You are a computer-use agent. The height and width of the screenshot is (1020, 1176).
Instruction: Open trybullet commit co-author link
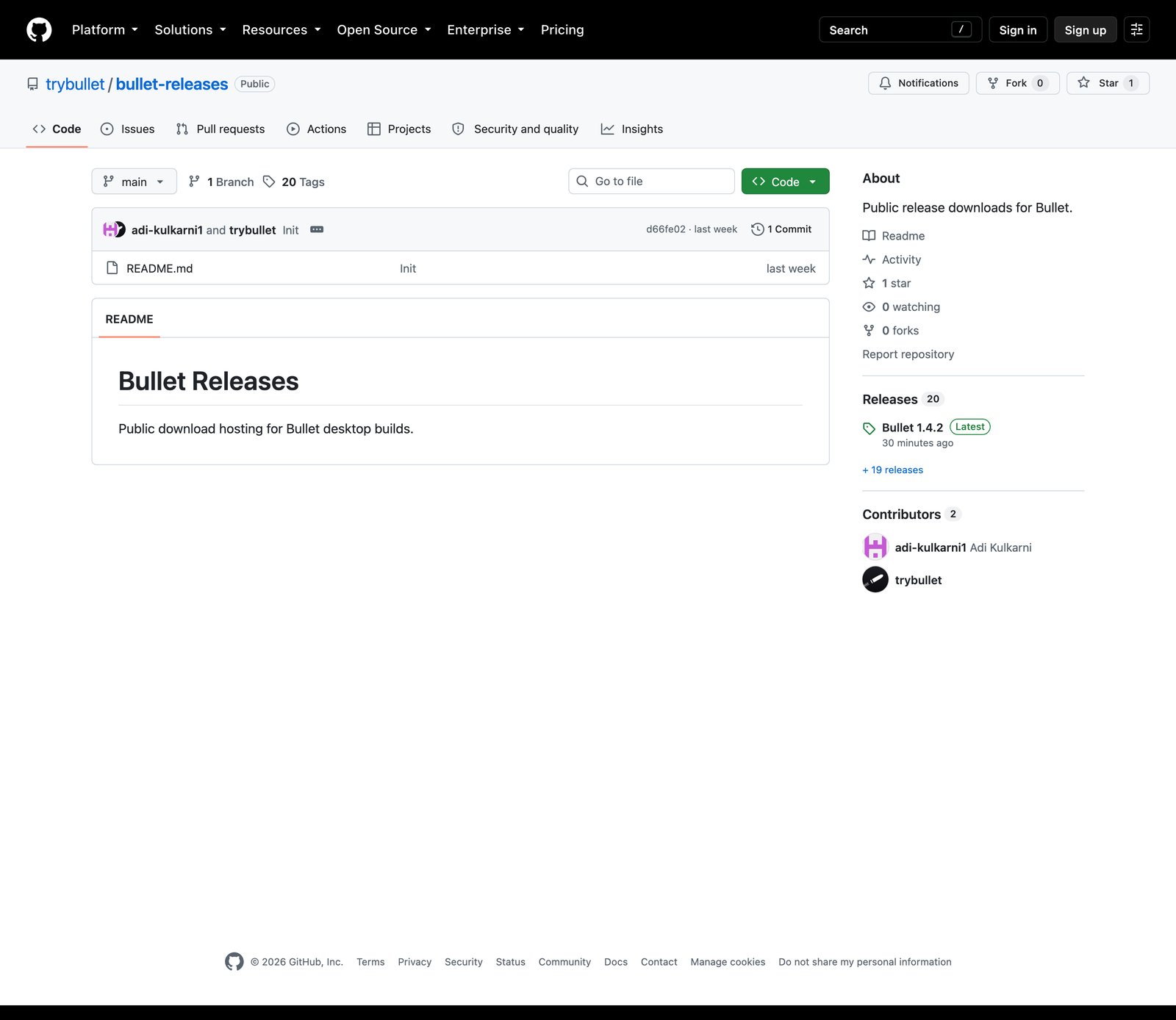pyautogui.click(x=252, y=230)
